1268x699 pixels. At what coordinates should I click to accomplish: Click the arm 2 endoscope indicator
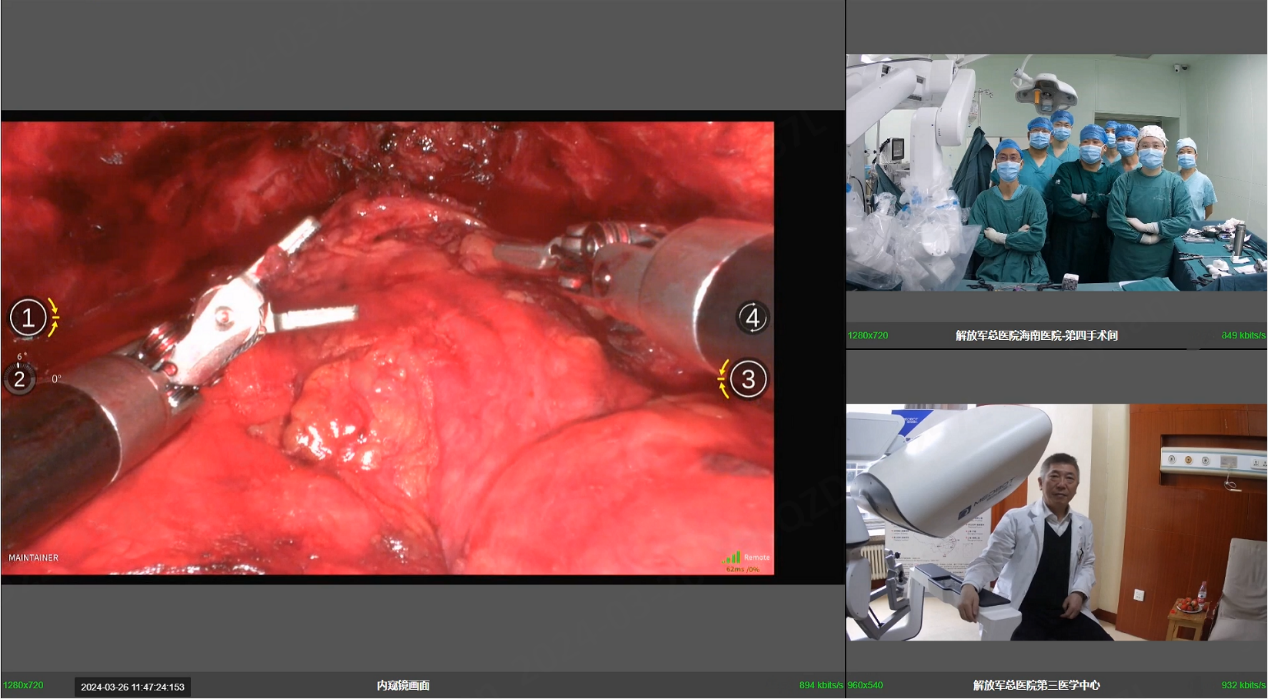tap(18, 378)
